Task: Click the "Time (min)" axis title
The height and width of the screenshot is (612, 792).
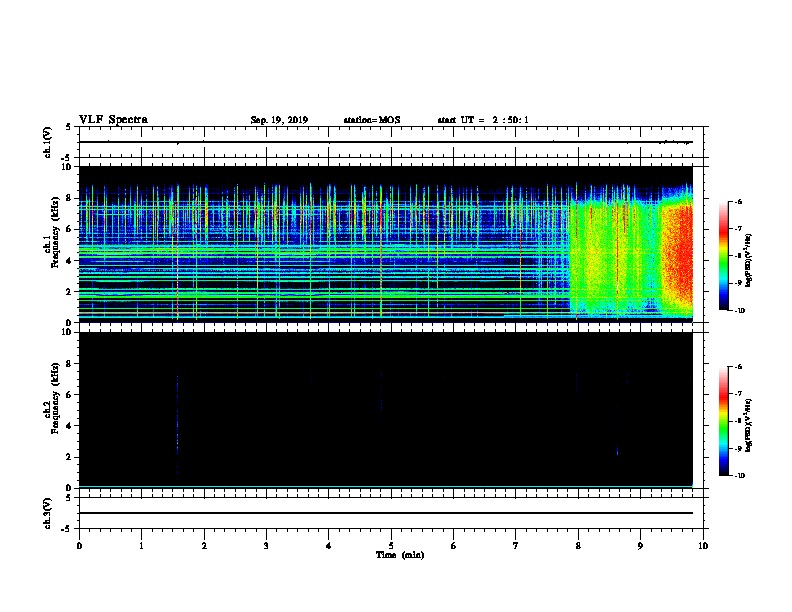Action: [x=400, y=555]
